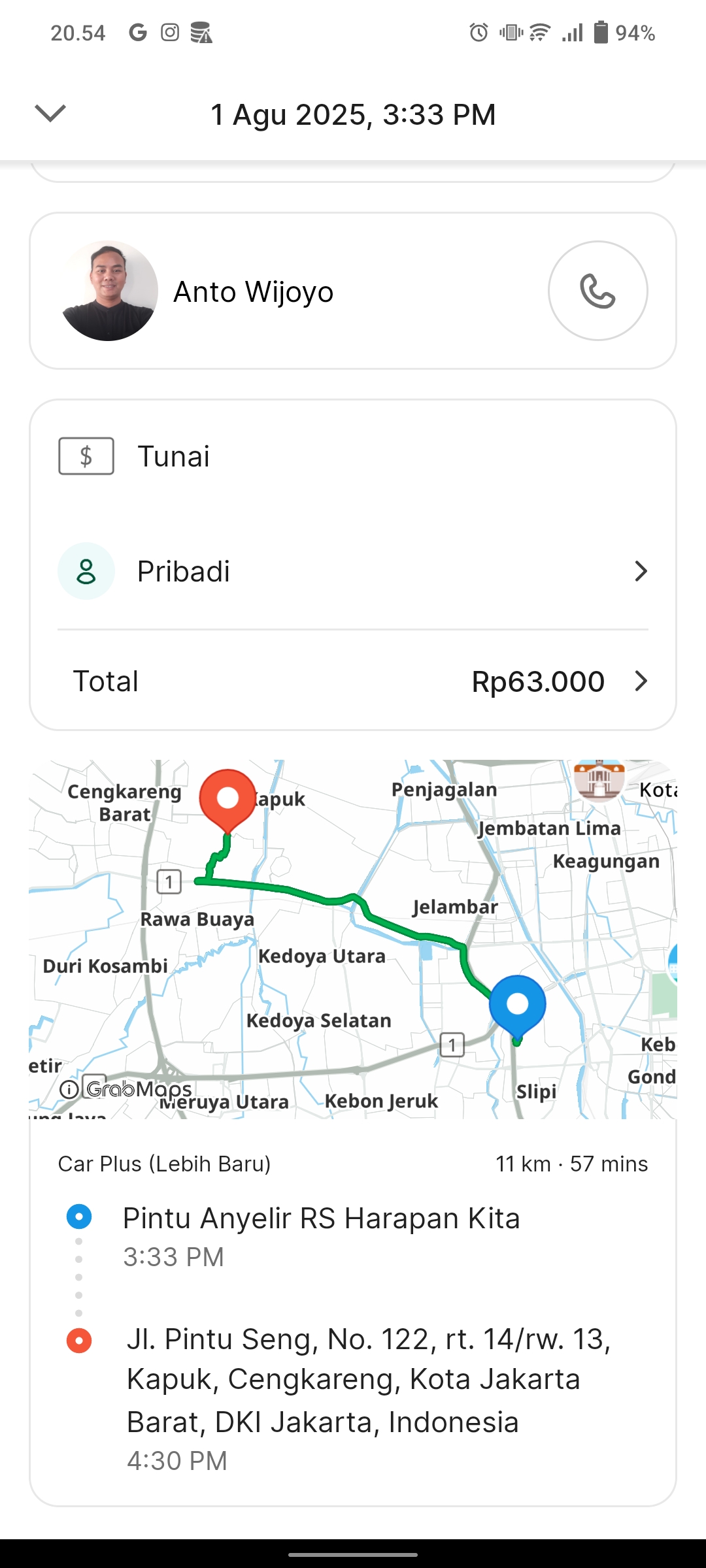Tap the Jl. Pintu Seng drop-off address

368,1380
